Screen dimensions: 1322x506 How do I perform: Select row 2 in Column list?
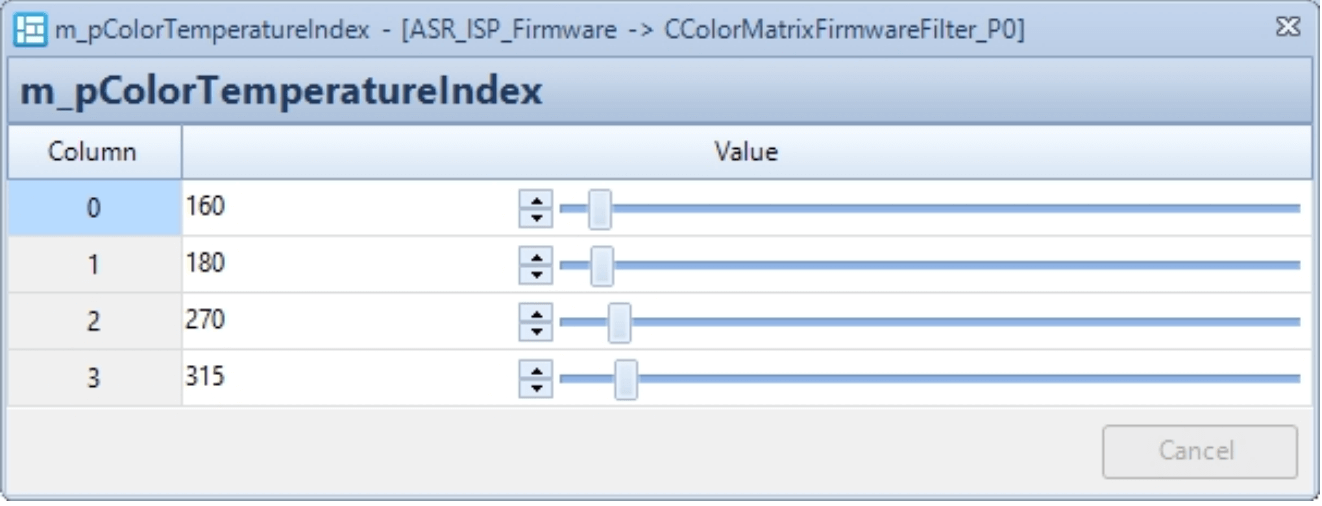click(94, 322)
